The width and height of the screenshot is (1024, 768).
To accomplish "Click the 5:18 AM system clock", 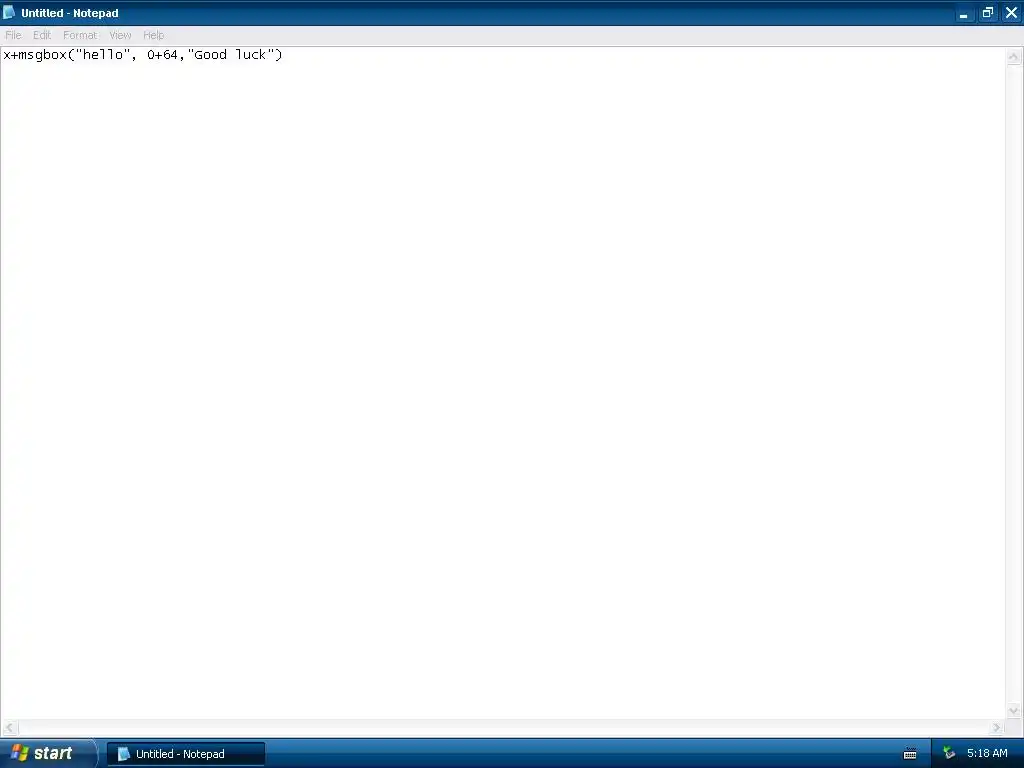I will [987, 754].
